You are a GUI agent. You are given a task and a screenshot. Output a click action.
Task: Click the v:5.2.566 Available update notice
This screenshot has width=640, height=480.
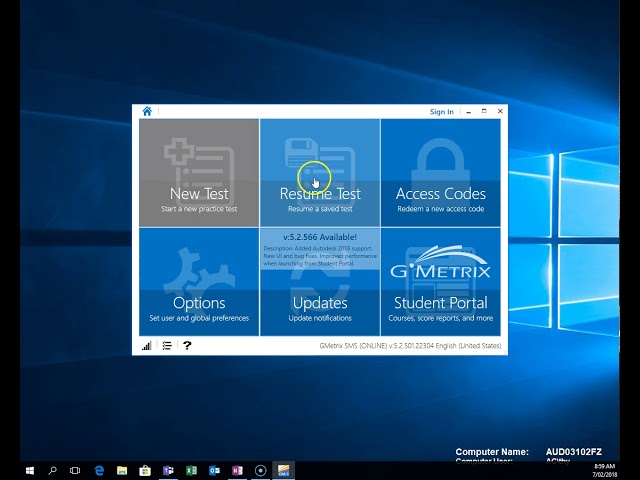[320, 249]
